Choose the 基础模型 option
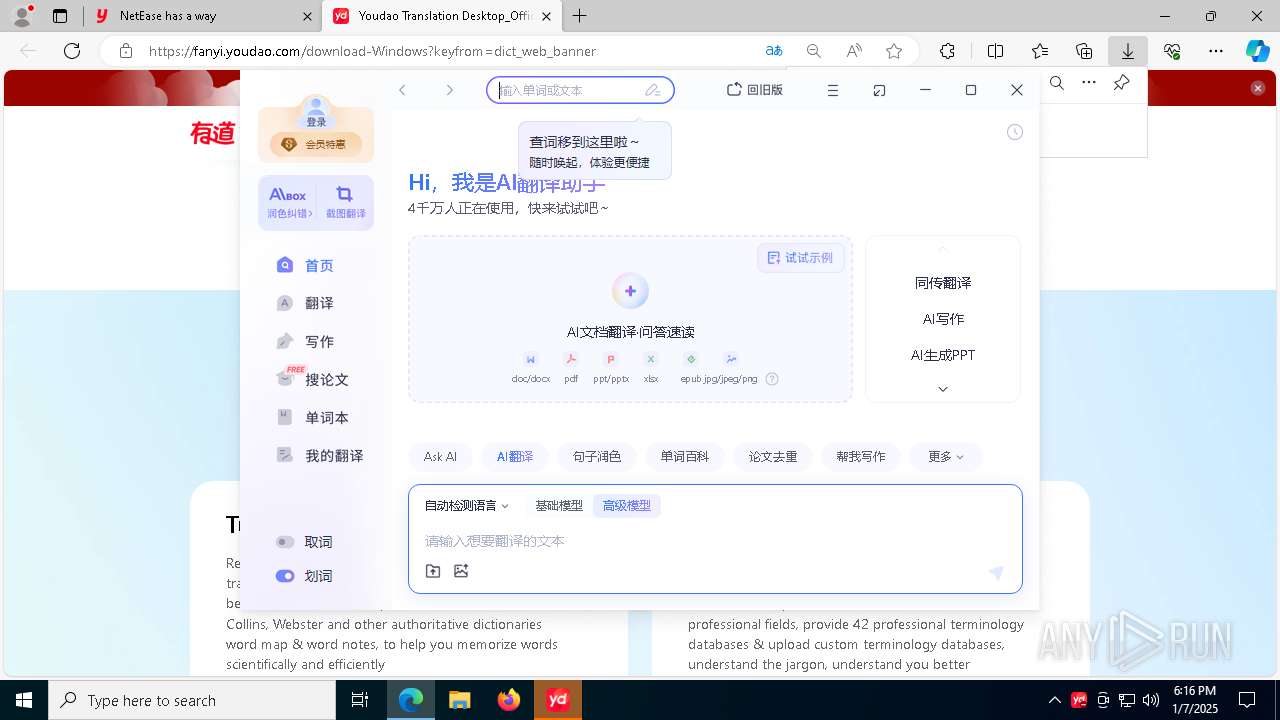The height and width of the screenshot is (720, 1280). [x=559, y=506]
